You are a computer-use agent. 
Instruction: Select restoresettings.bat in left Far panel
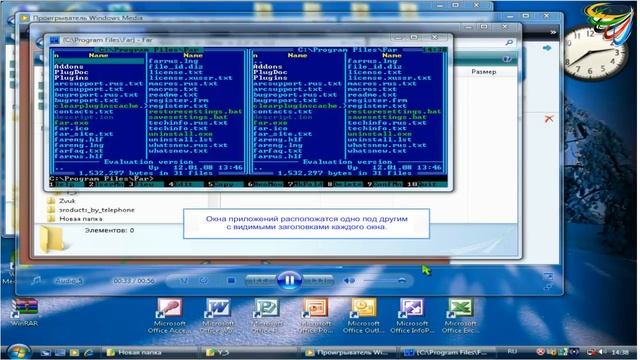pos(195,111)
